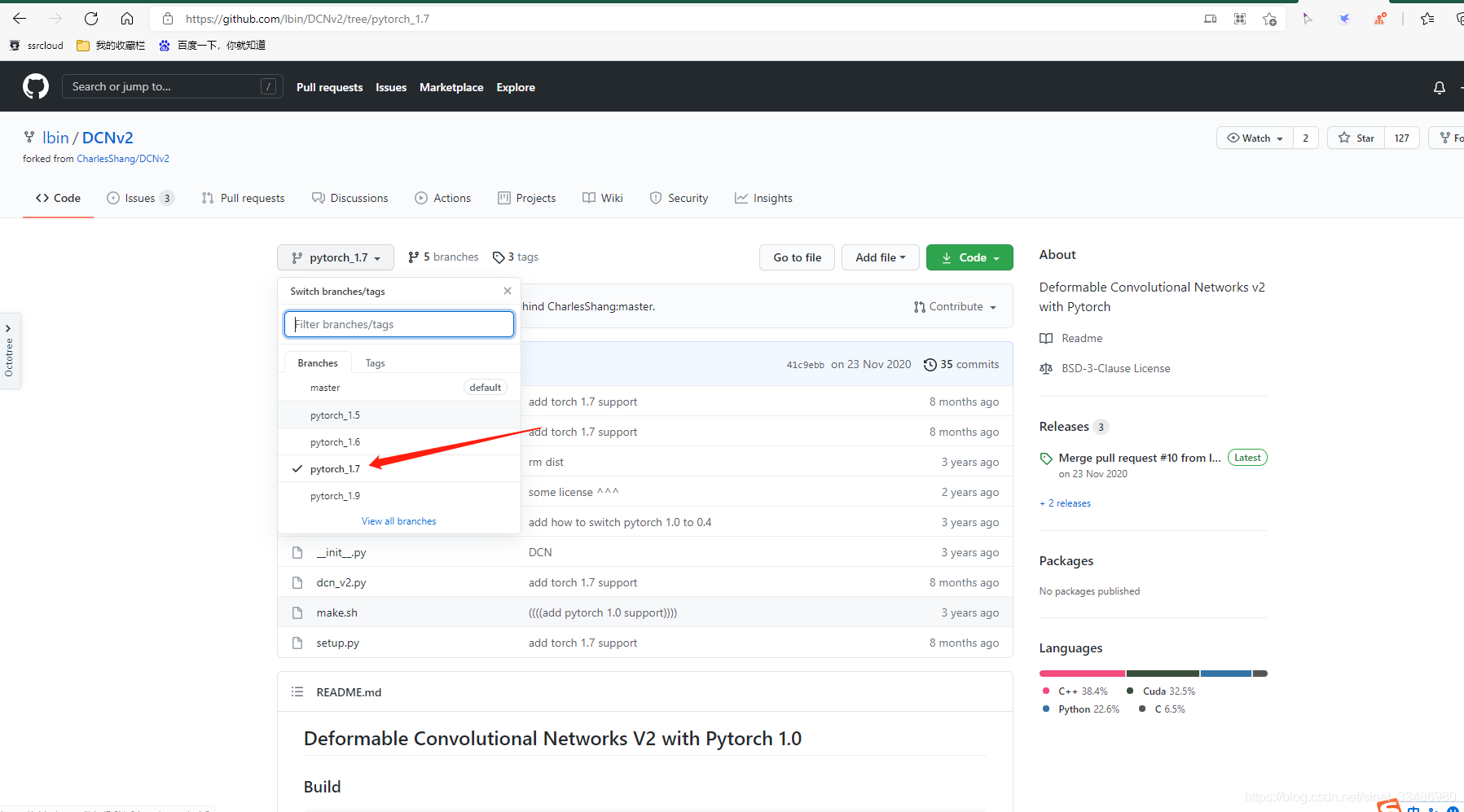Open the 35 commits link
Image resolution: width=1464 pixels, height=812 pixels.
(x=961, y=364)
